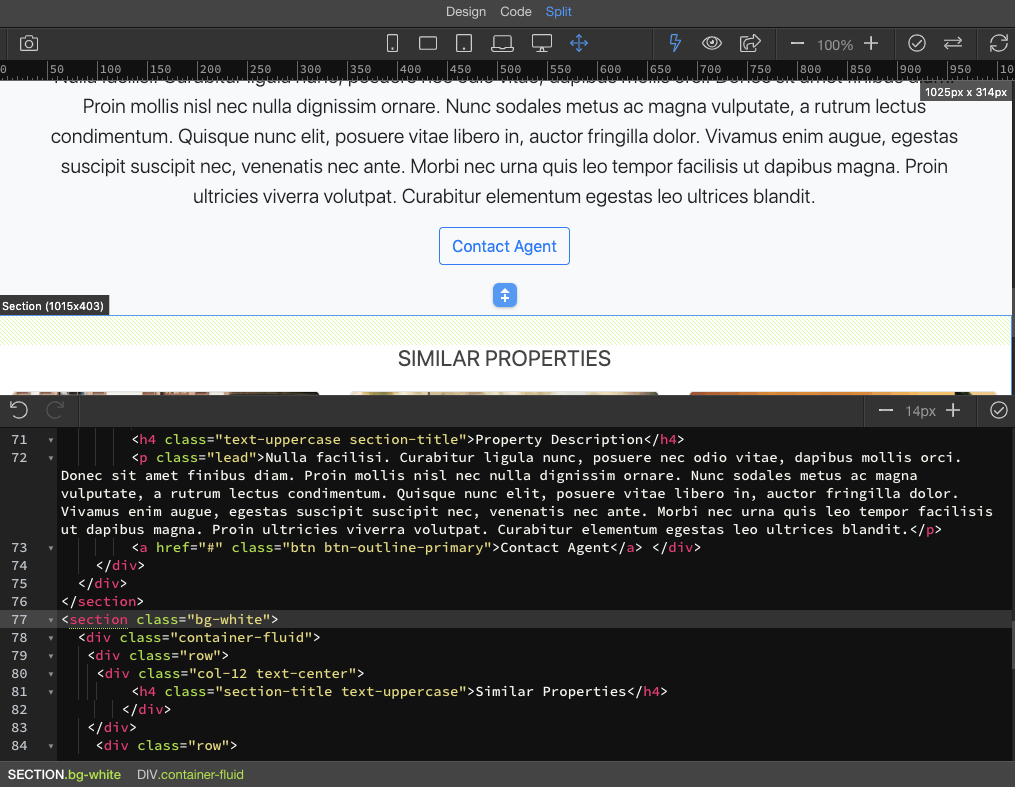Refresh the page preview
1015x787 pixels.
tap(998, 43)
